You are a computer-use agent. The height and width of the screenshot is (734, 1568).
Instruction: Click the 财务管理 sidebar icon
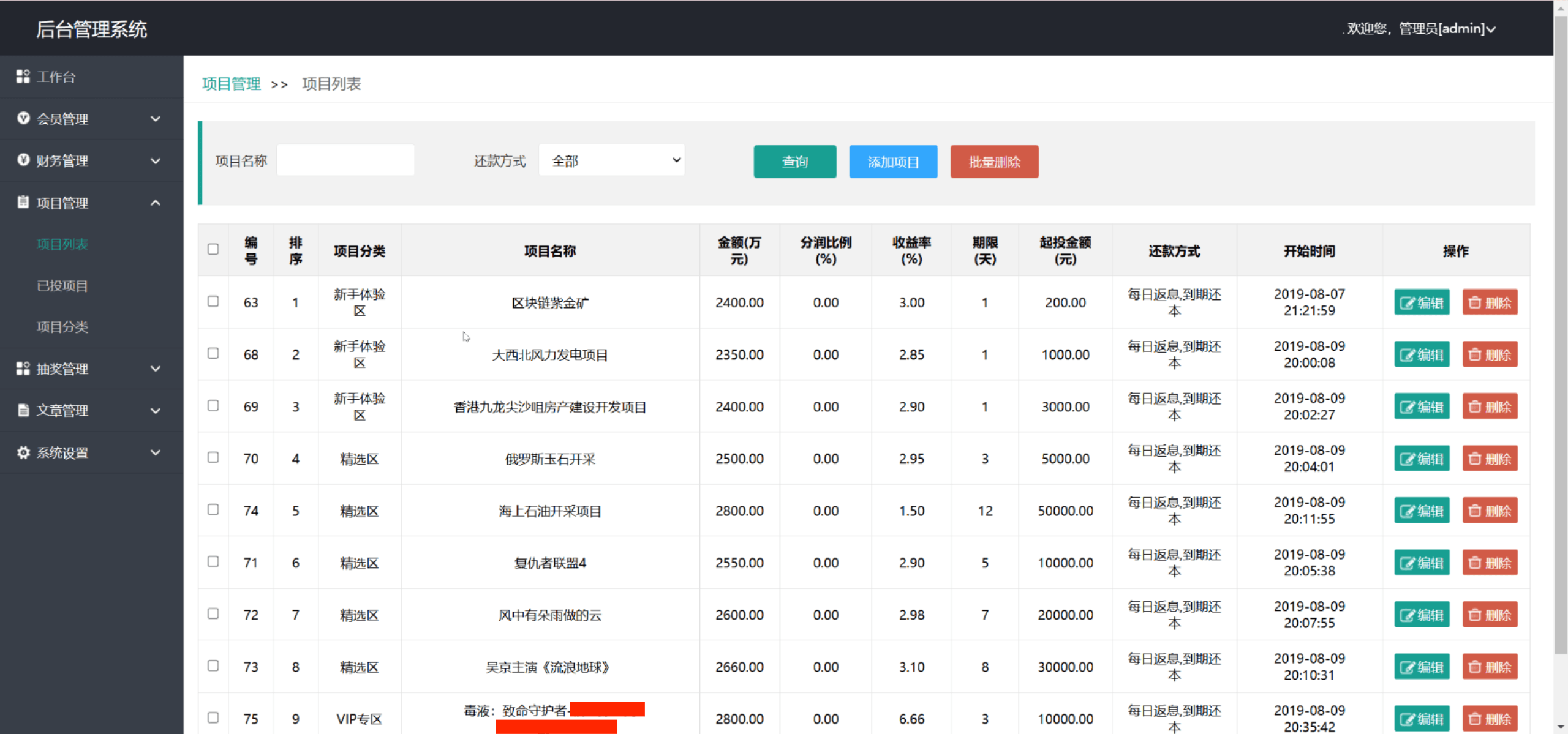point(23,160)
